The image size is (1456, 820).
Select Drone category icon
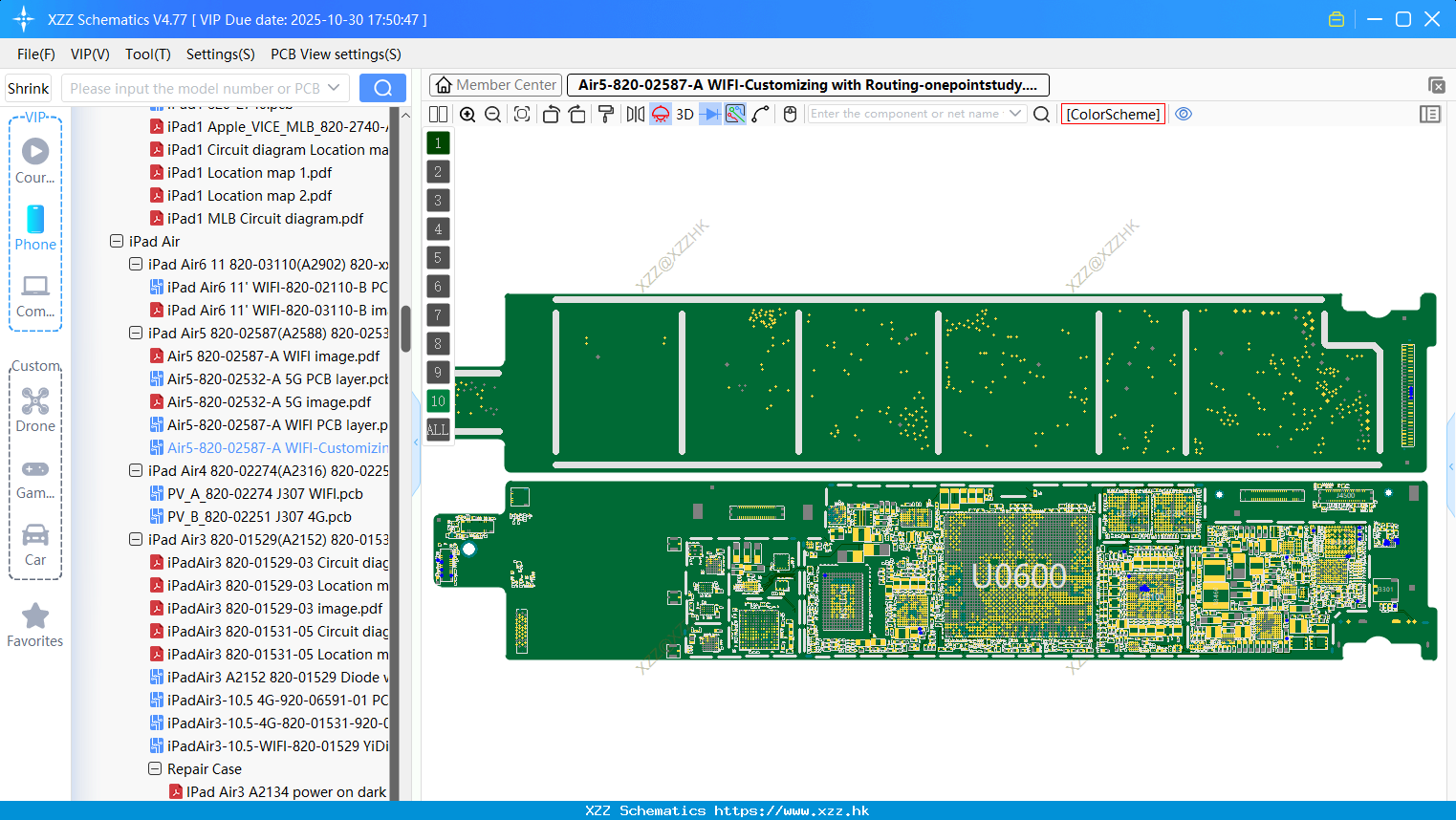(35, 409)
